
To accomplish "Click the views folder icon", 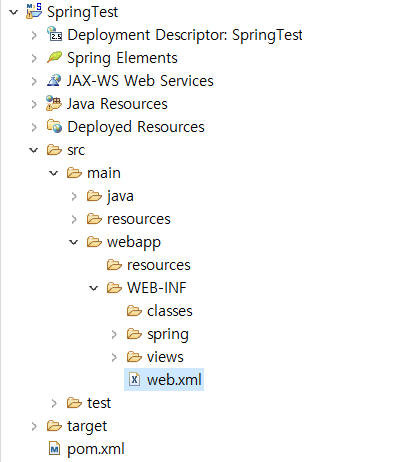I will click(x=134, y=357).
